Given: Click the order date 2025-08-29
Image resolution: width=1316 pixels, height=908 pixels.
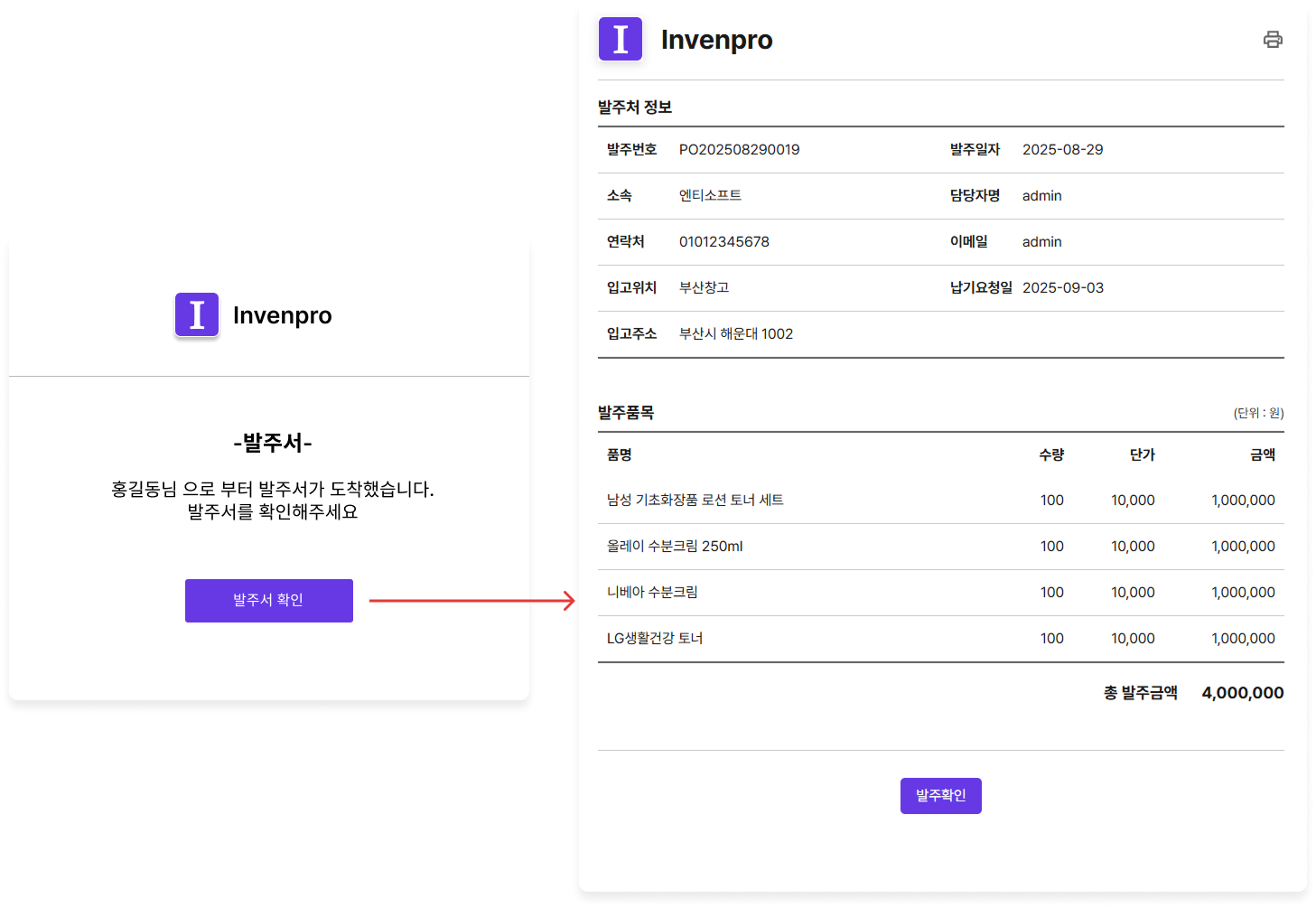Looking at the screenshot, I should click(x=1062, y=150).
